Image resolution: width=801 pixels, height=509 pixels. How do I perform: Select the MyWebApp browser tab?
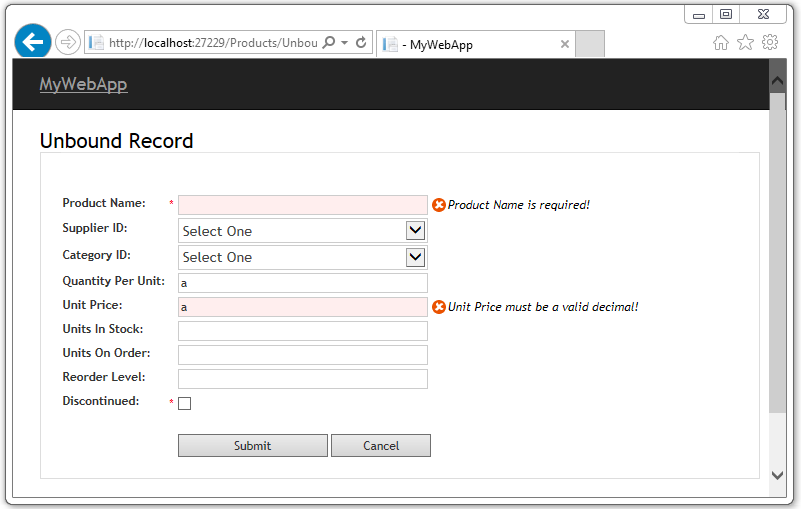coord(476,44)
